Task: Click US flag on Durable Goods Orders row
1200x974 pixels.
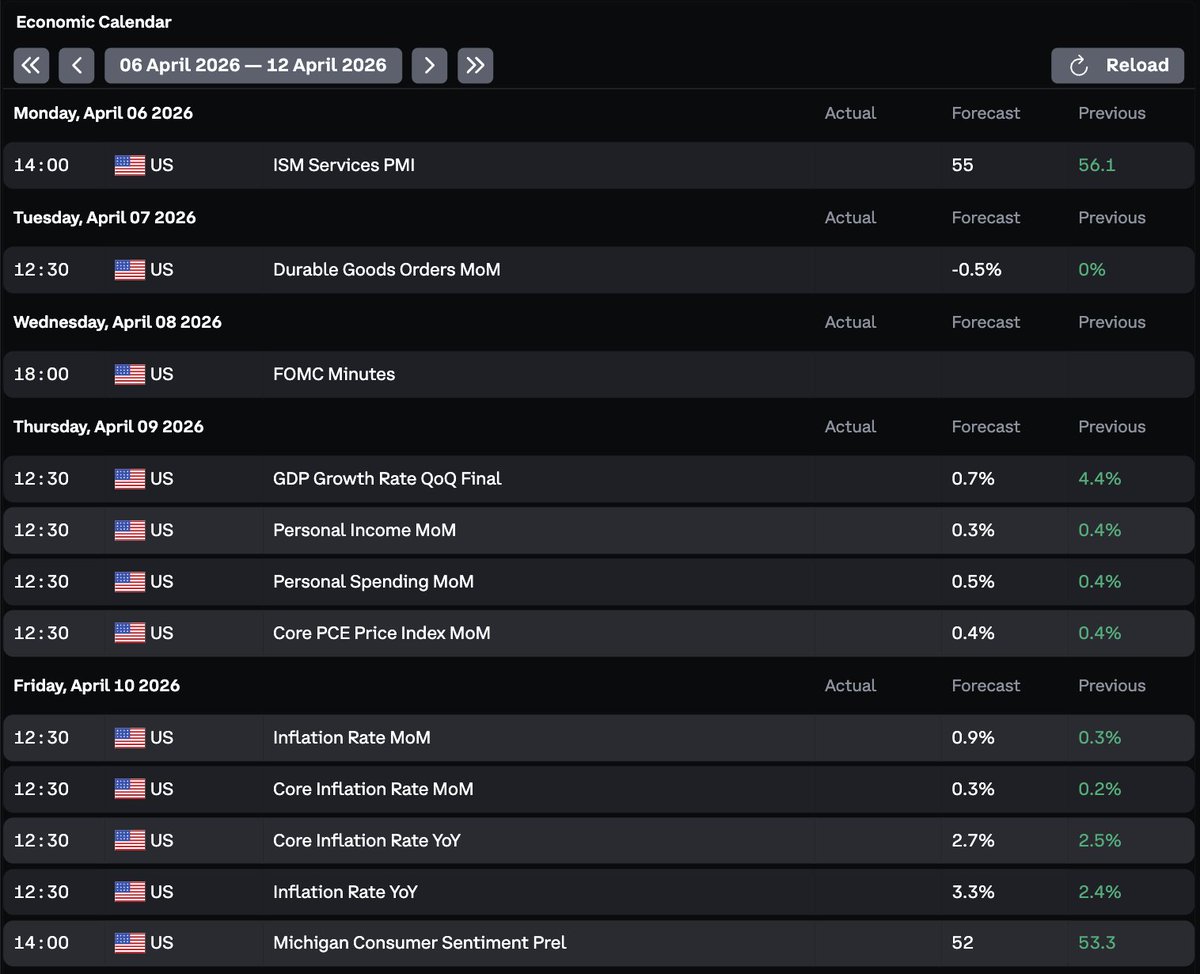Action: tap(130, 270)
